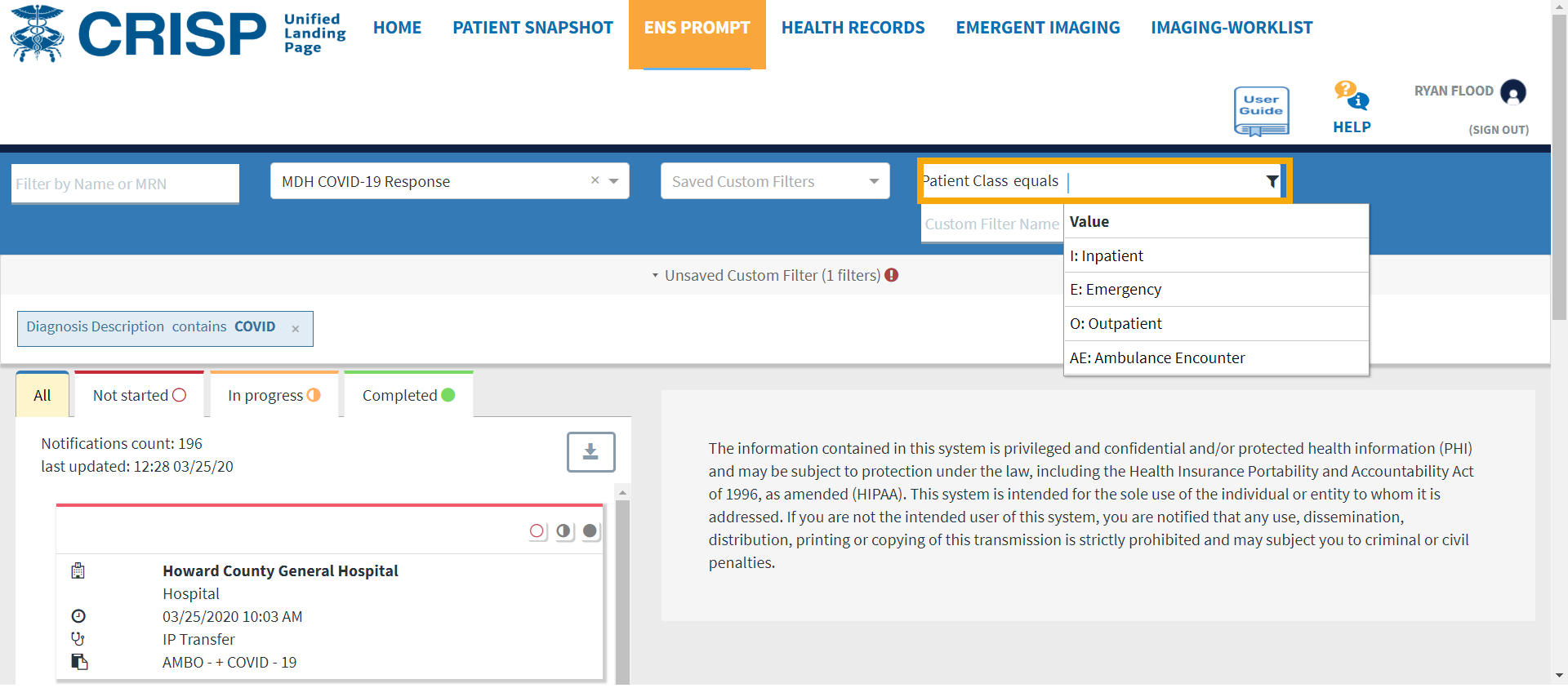Viewport: 1568px width, 688px height.
Task: Click the CRISP caduceus logo
Action: 37,33
